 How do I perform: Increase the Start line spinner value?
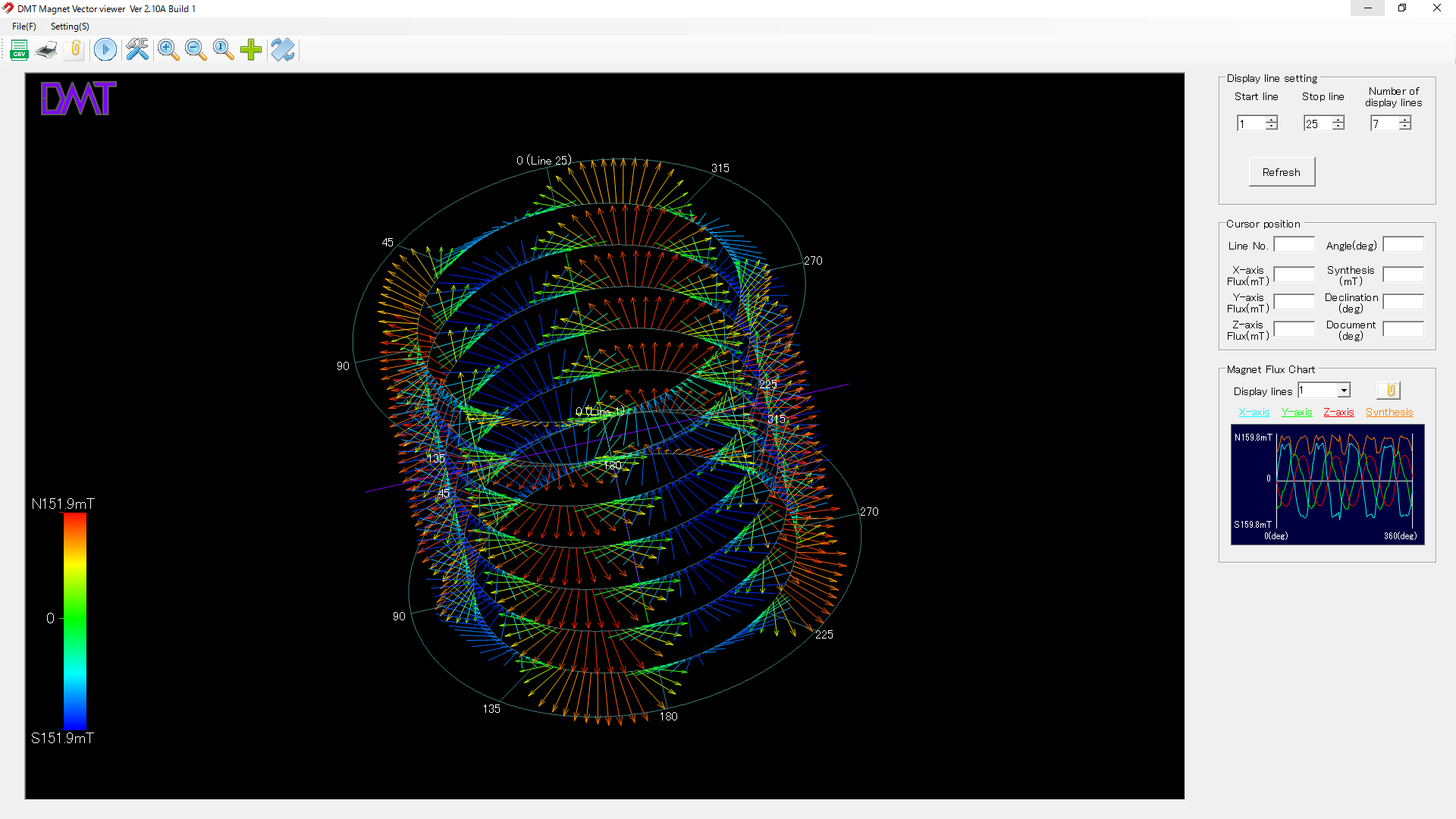click(1272, 120)
